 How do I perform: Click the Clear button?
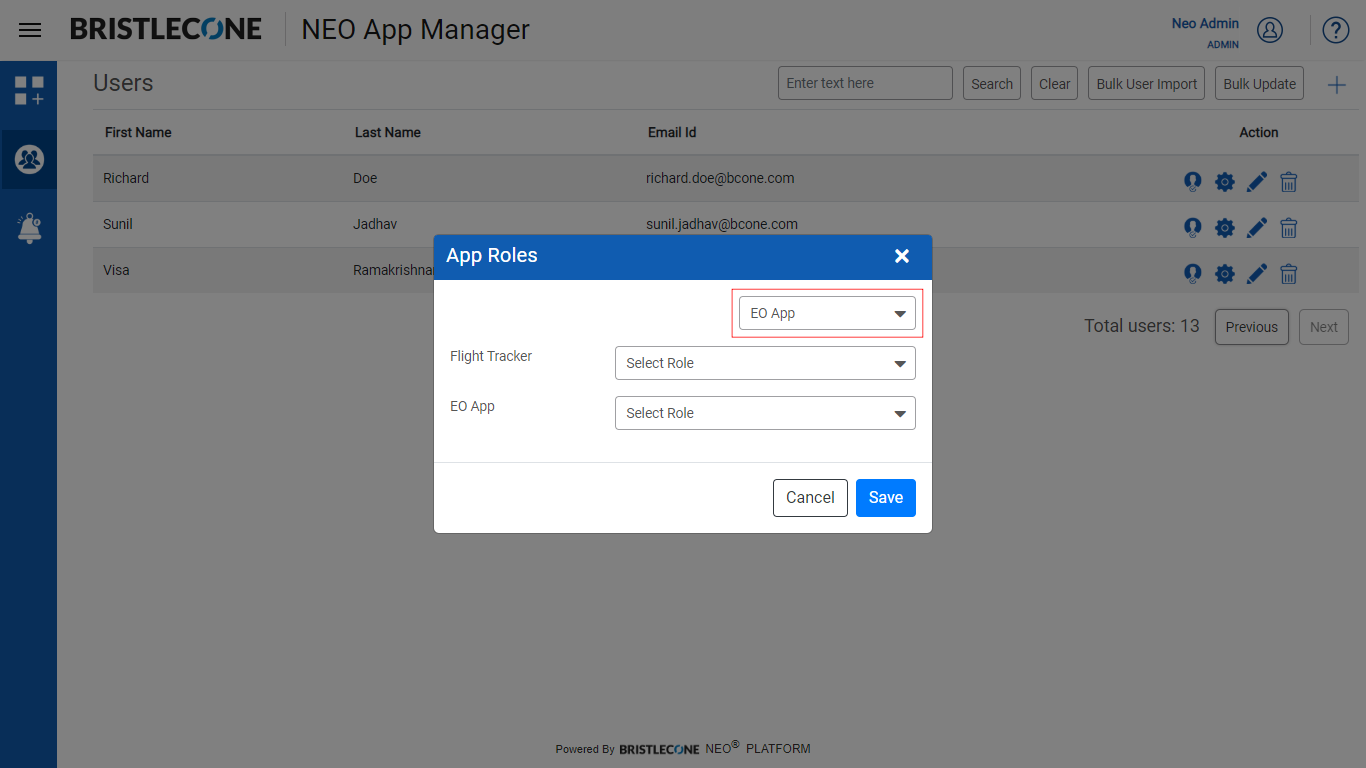[x=1054, y=84]
